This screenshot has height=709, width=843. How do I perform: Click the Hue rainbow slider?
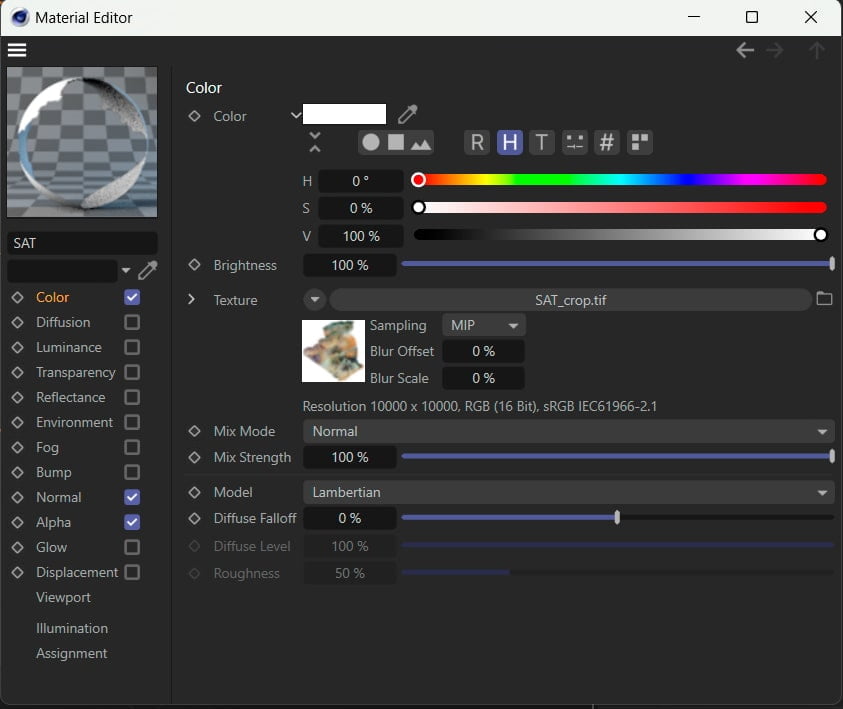tap(619, 180)
